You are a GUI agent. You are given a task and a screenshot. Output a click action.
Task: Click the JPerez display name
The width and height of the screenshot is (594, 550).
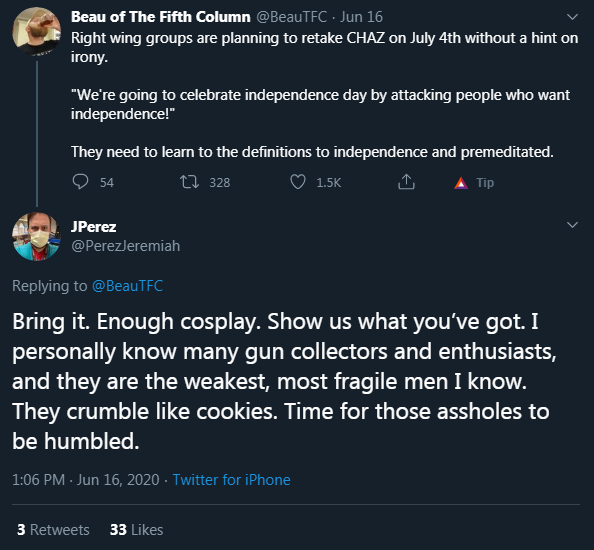point(94,227)
